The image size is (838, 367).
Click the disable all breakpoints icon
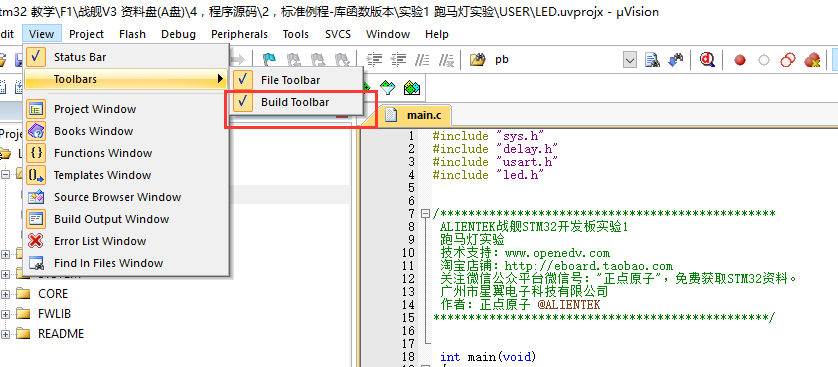coord(788,60)
